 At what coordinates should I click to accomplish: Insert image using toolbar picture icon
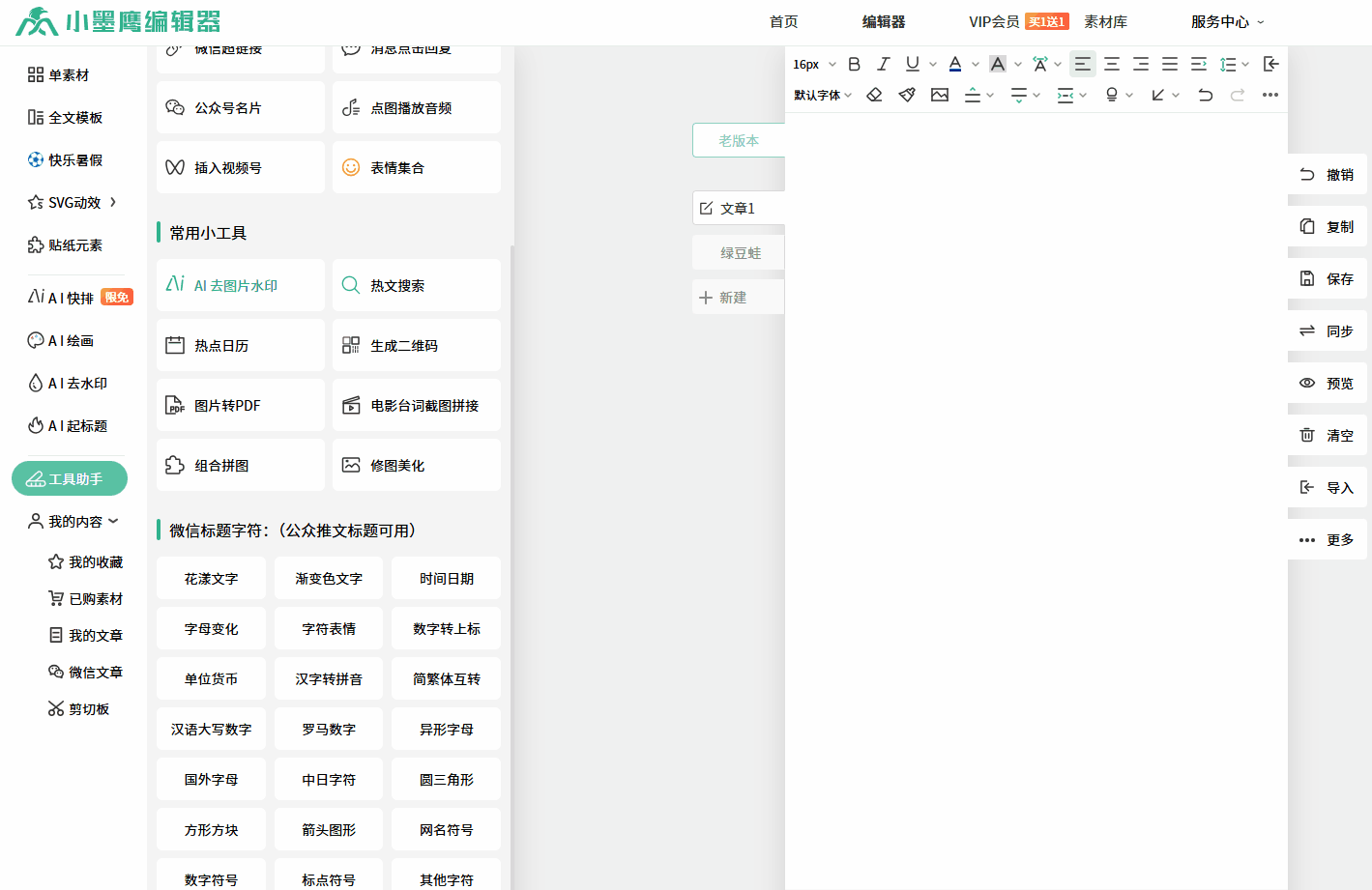point(940,95)
